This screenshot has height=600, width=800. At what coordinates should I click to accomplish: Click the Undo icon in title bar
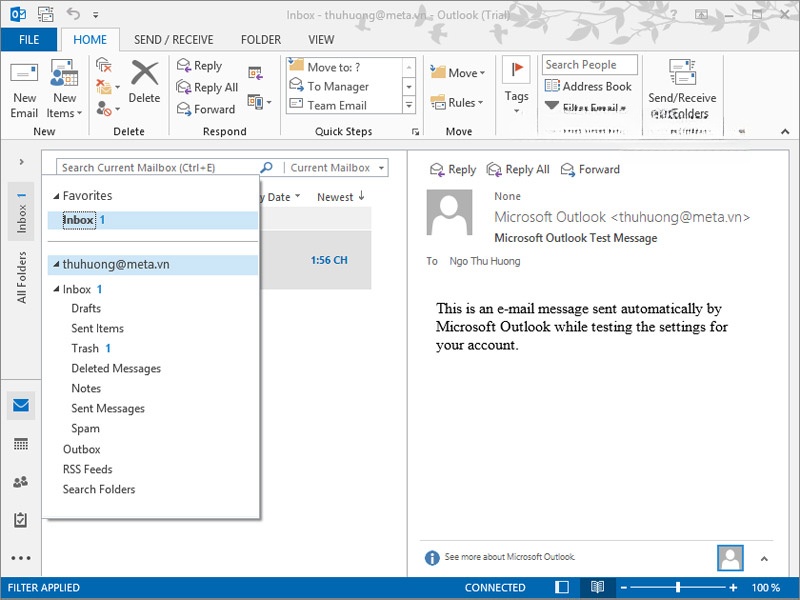(73, 14)
